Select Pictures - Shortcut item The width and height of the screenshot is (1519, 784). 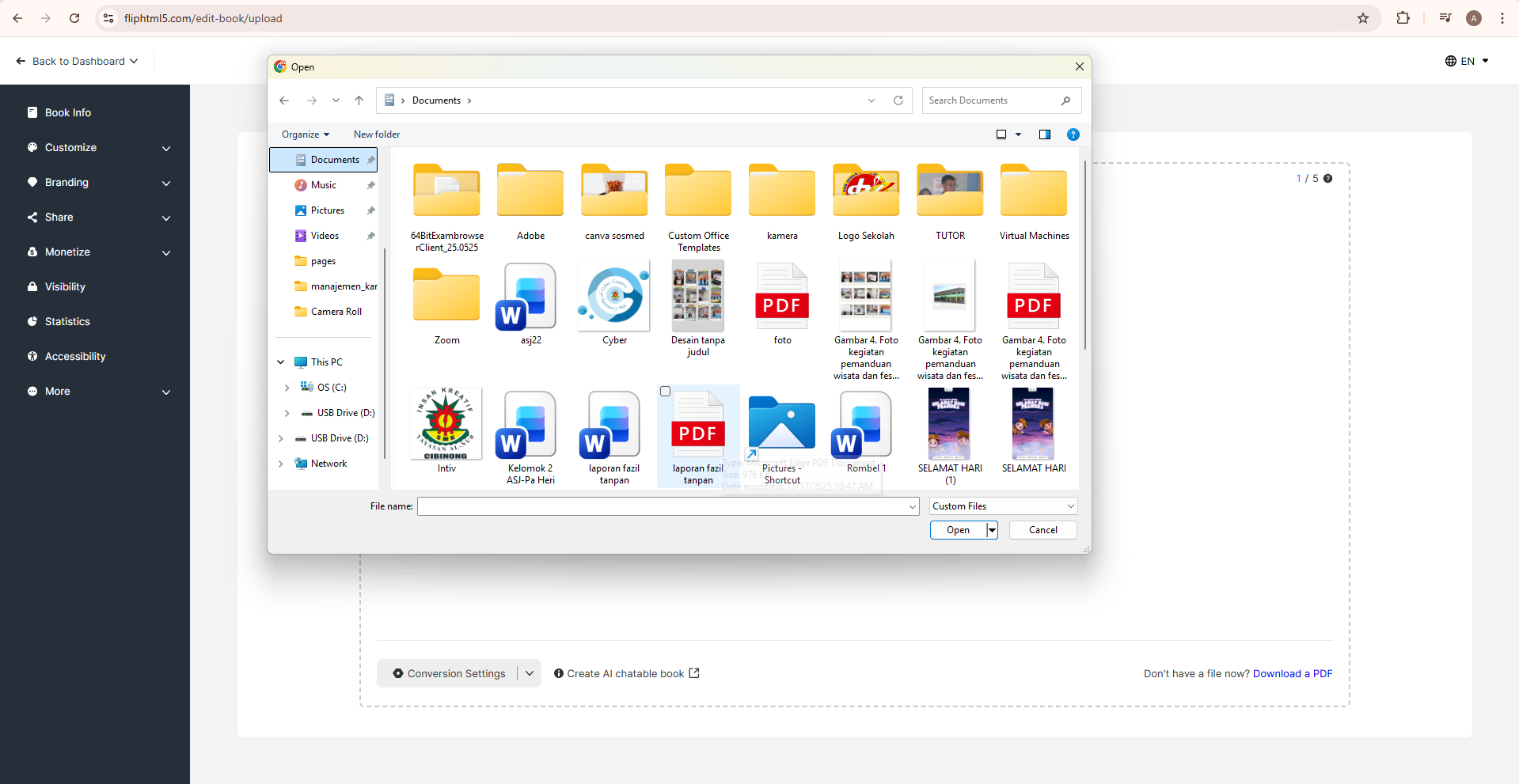(x=782, y=440)
